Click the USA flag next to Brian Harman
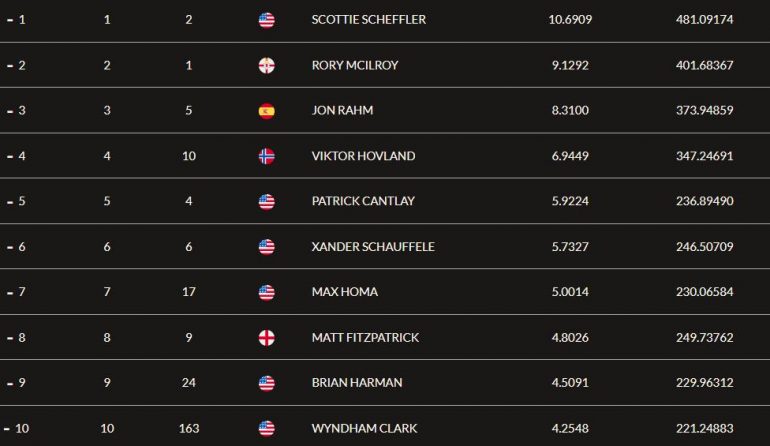 [267, 383]
